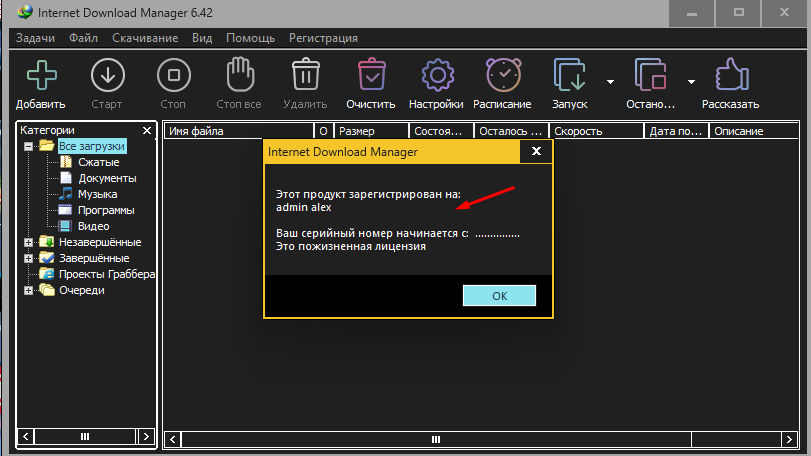Click the Очистить completed-downloads icon

pos(371,74)
